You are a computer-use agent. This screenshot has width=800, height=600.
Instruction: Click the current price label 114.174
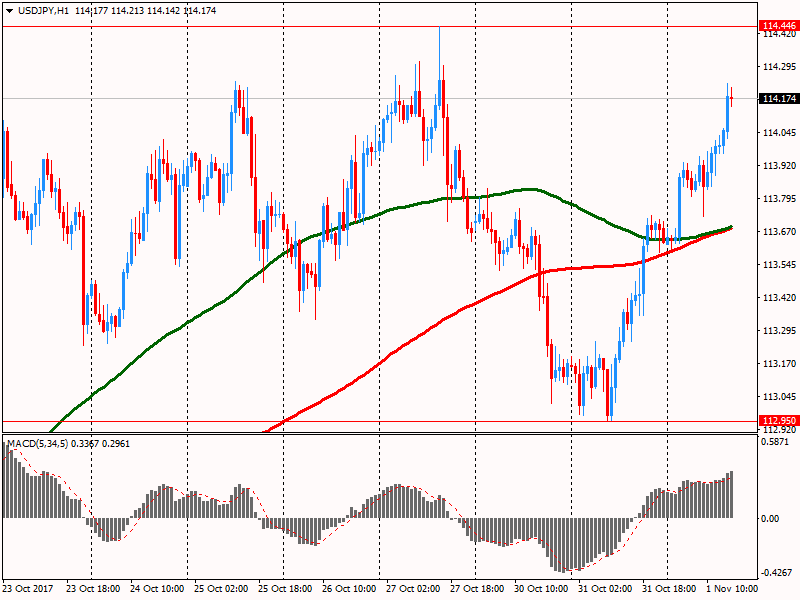click(x=779, y=98)
